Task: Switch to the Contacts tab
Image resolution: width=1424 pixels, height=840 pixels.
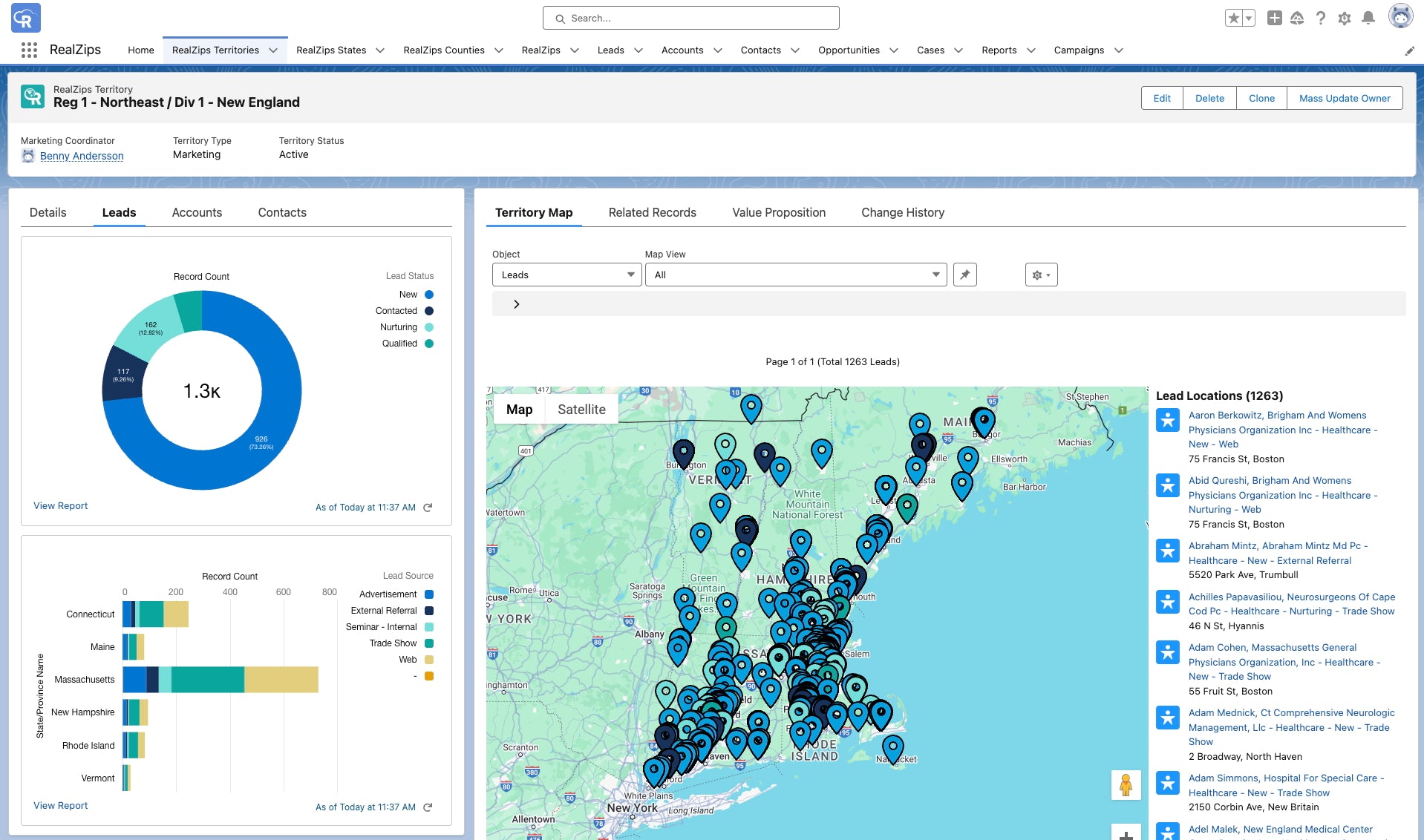Action: [282, 212]
